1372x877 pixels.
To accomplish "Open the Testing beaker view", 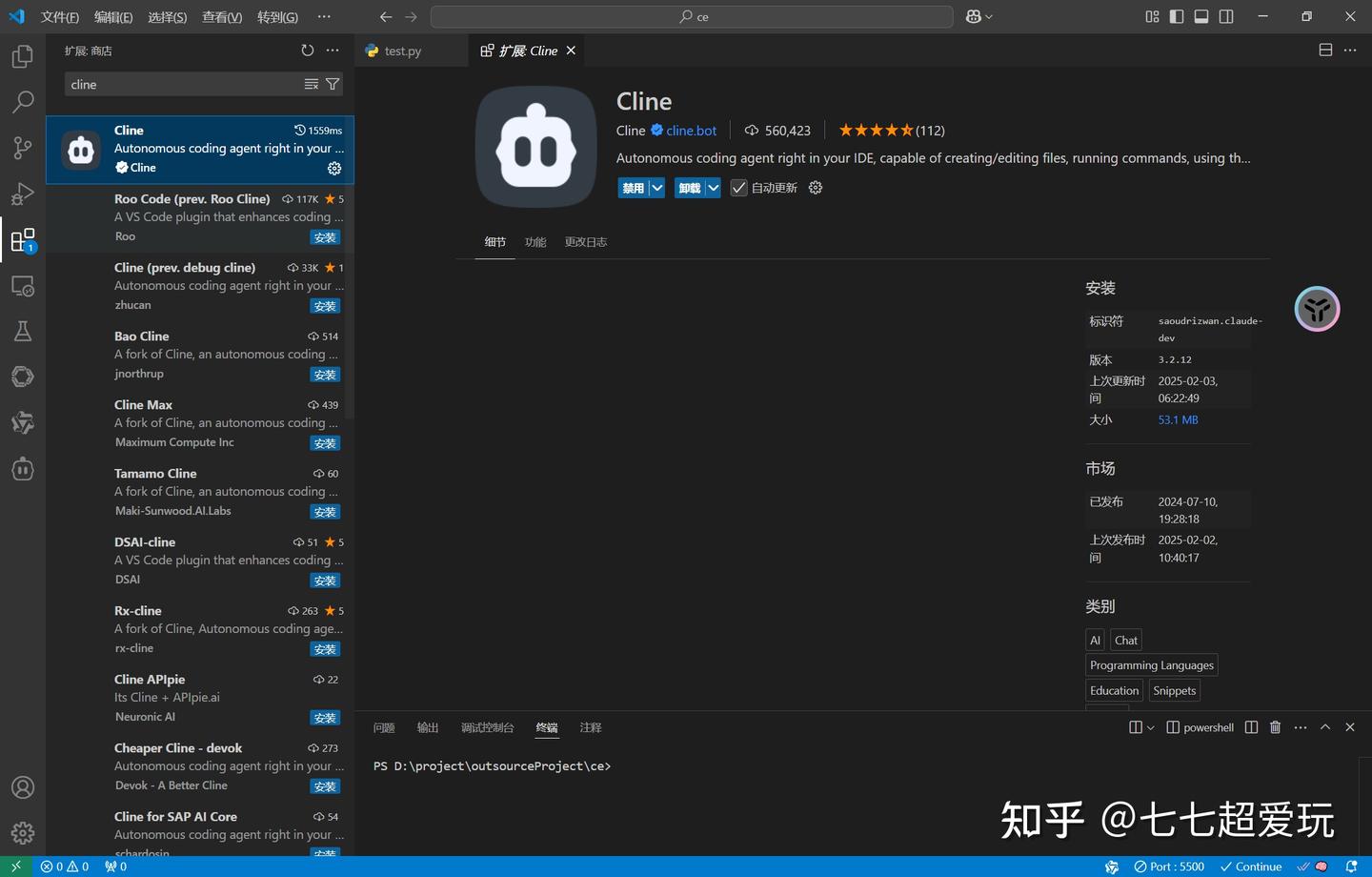I will [23, 331].
